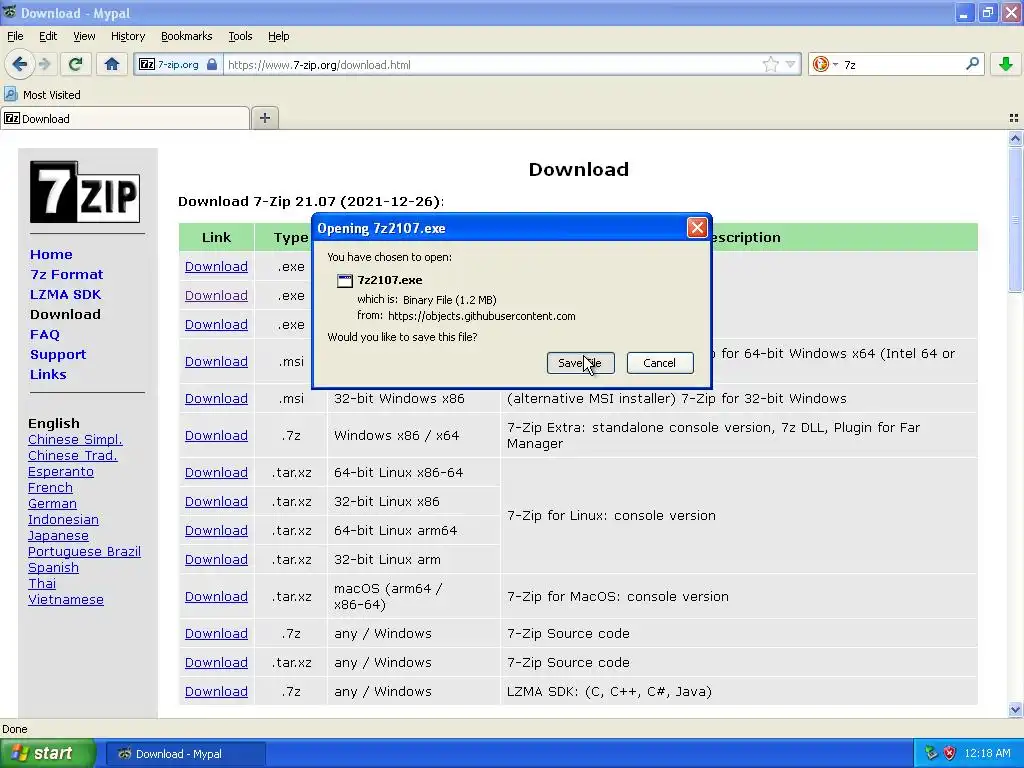Select the Download tab

[x=125, y=118]
